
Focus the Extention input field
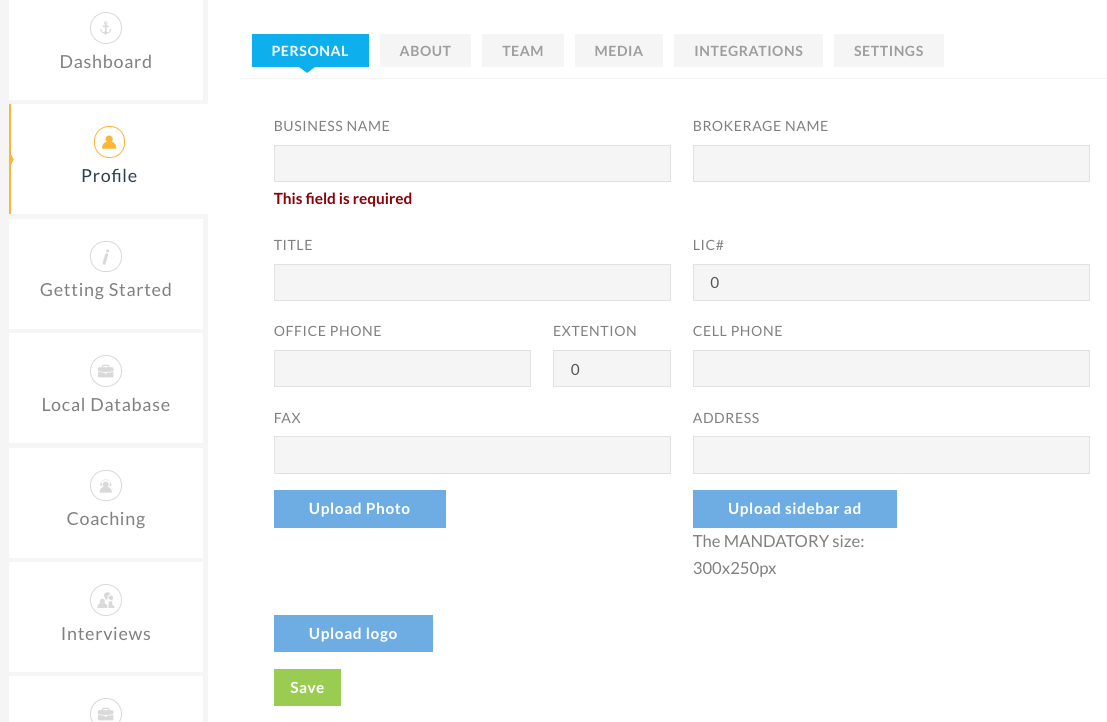pos(611,368)
